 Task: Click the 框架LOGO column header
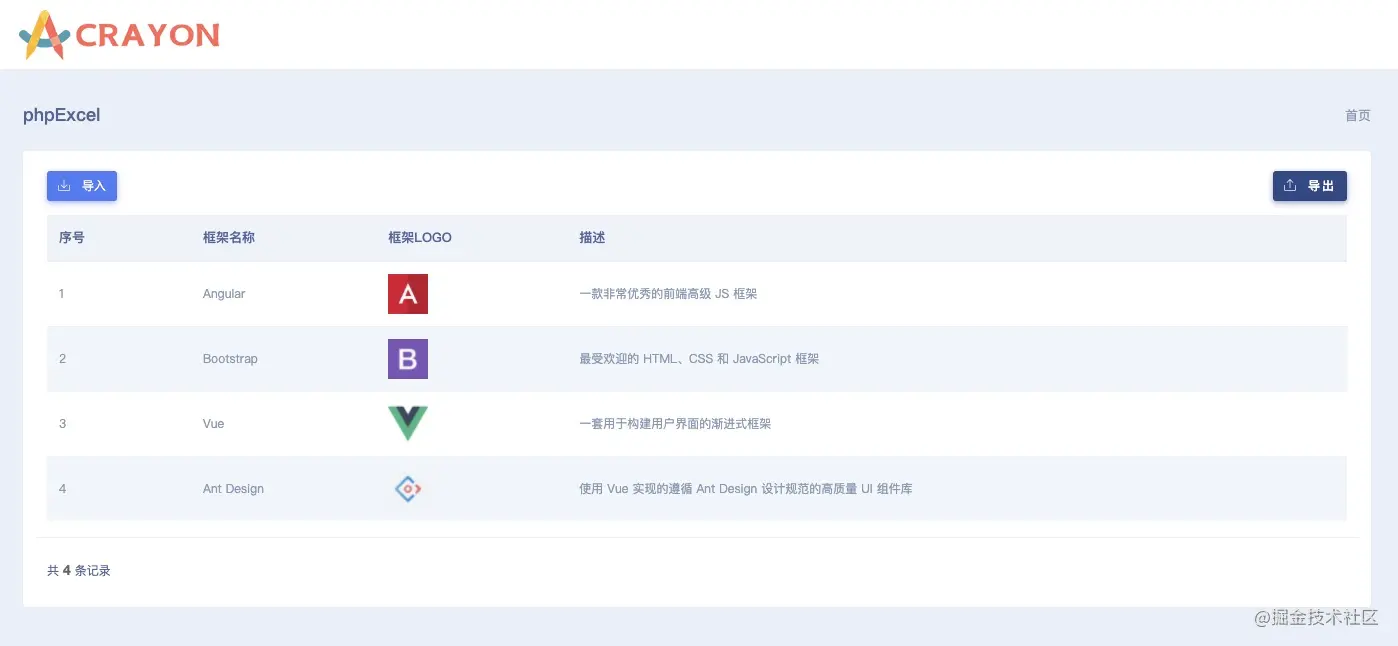click(420, 238)
